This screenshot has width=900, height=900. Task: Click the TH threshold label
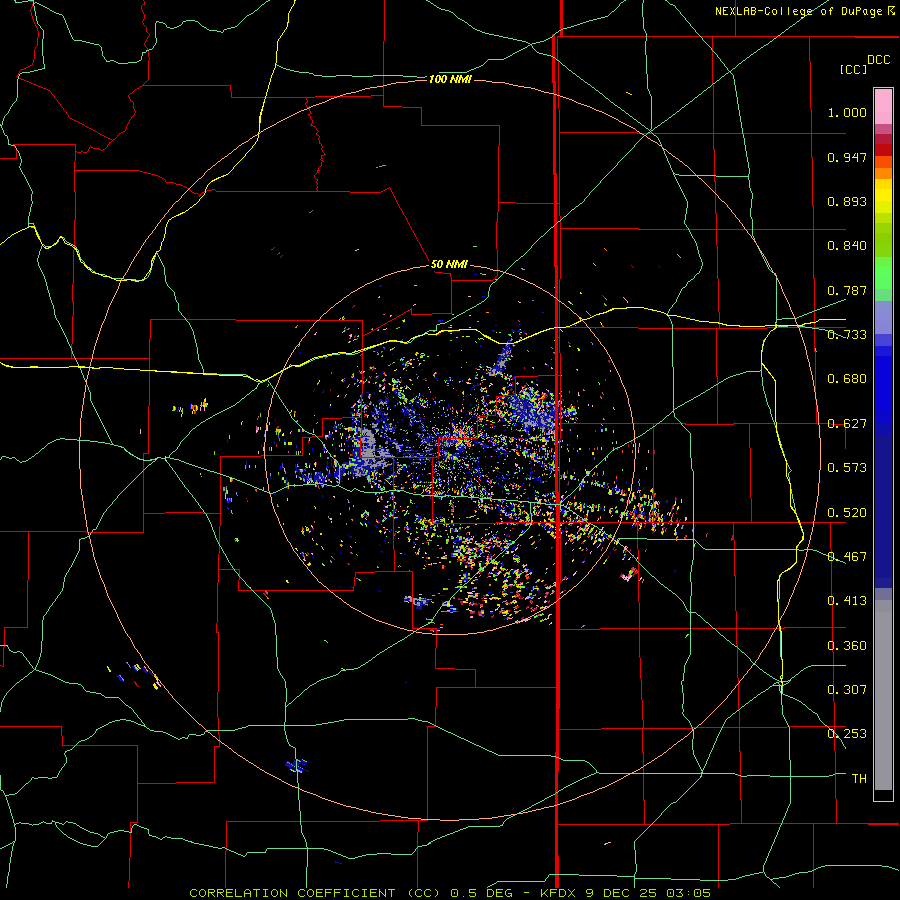click(x=859, y=779)
